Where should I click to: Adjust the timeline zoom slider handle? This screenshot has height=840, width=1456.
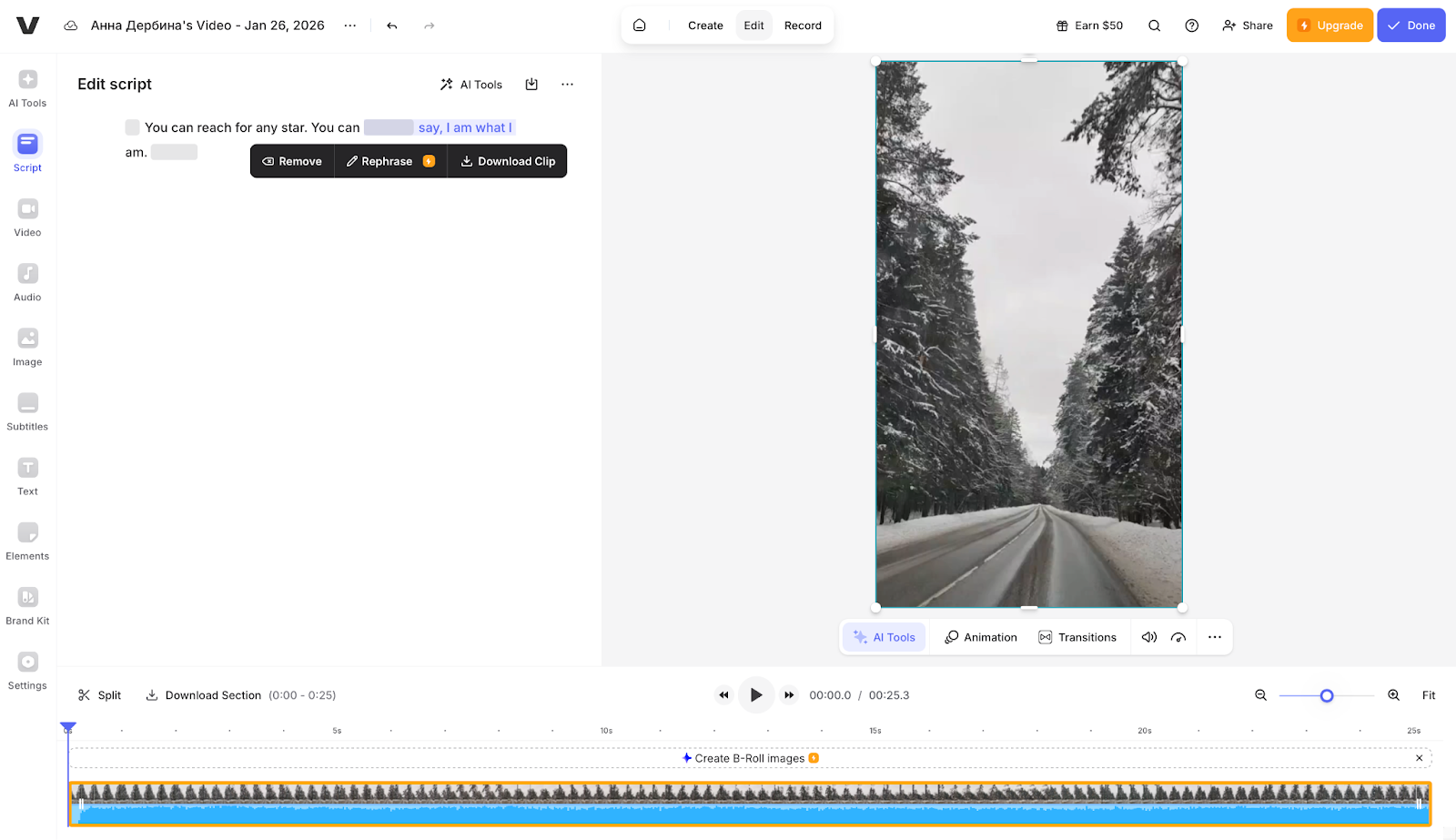(x=1327, y=695)
